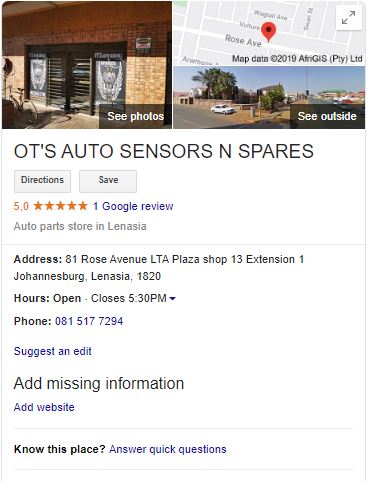
Task: Open the street view outside image
Action: [269, 97]
